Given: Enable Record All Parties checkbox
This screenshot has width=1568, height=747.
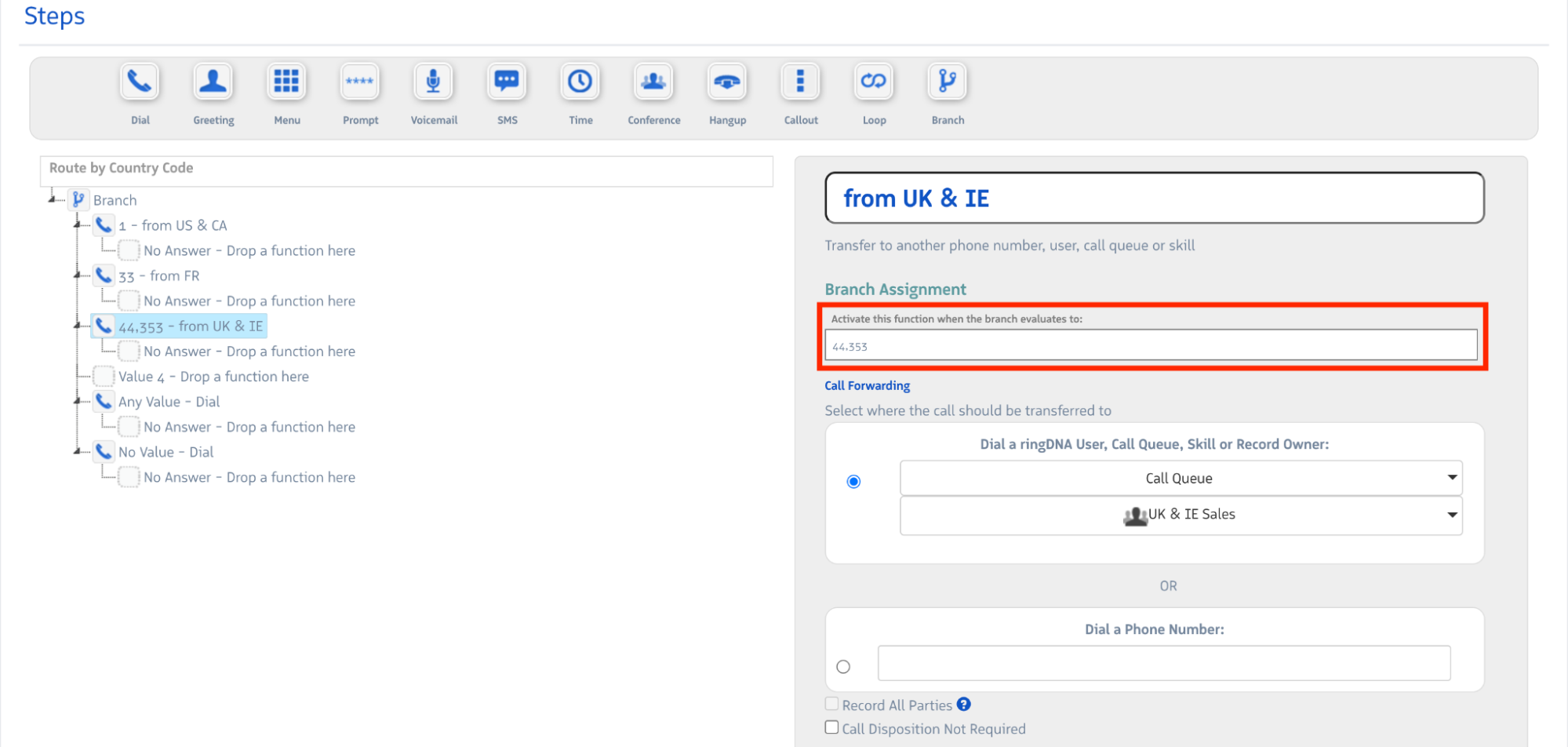Looking at the screenshot, I should 832,704.
